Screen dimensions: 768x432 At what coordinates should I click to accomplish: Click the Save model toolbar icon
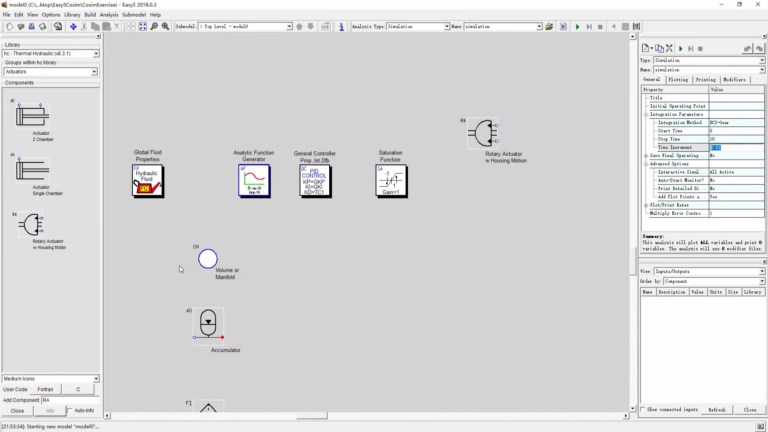coord(32,26)
